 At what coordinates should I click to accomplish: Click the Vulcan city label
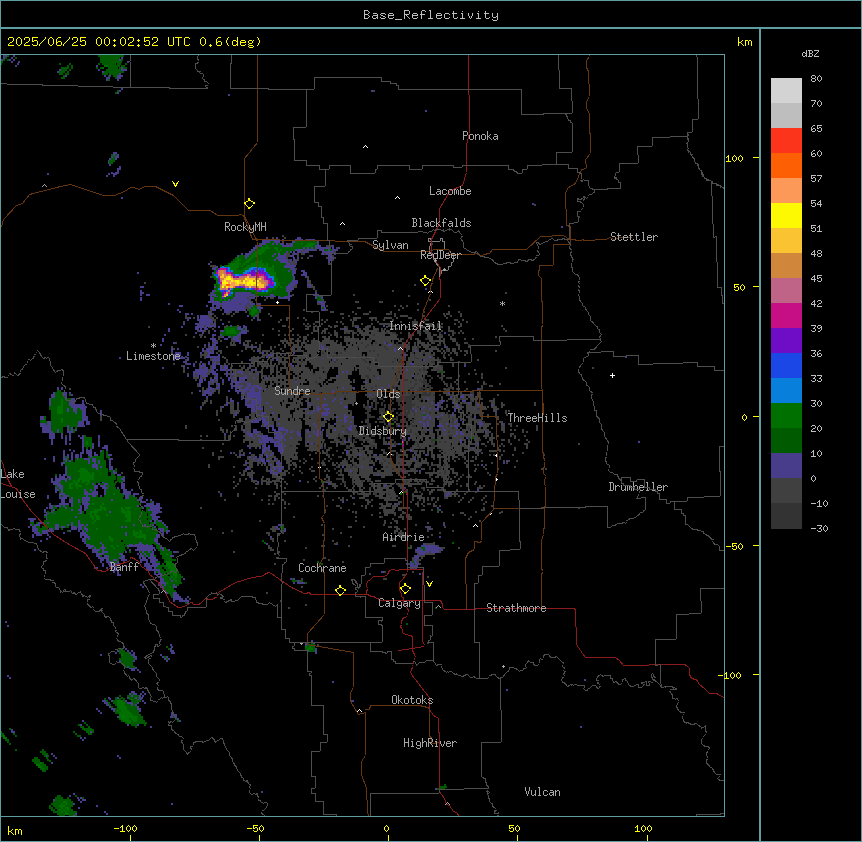[543, 792]
